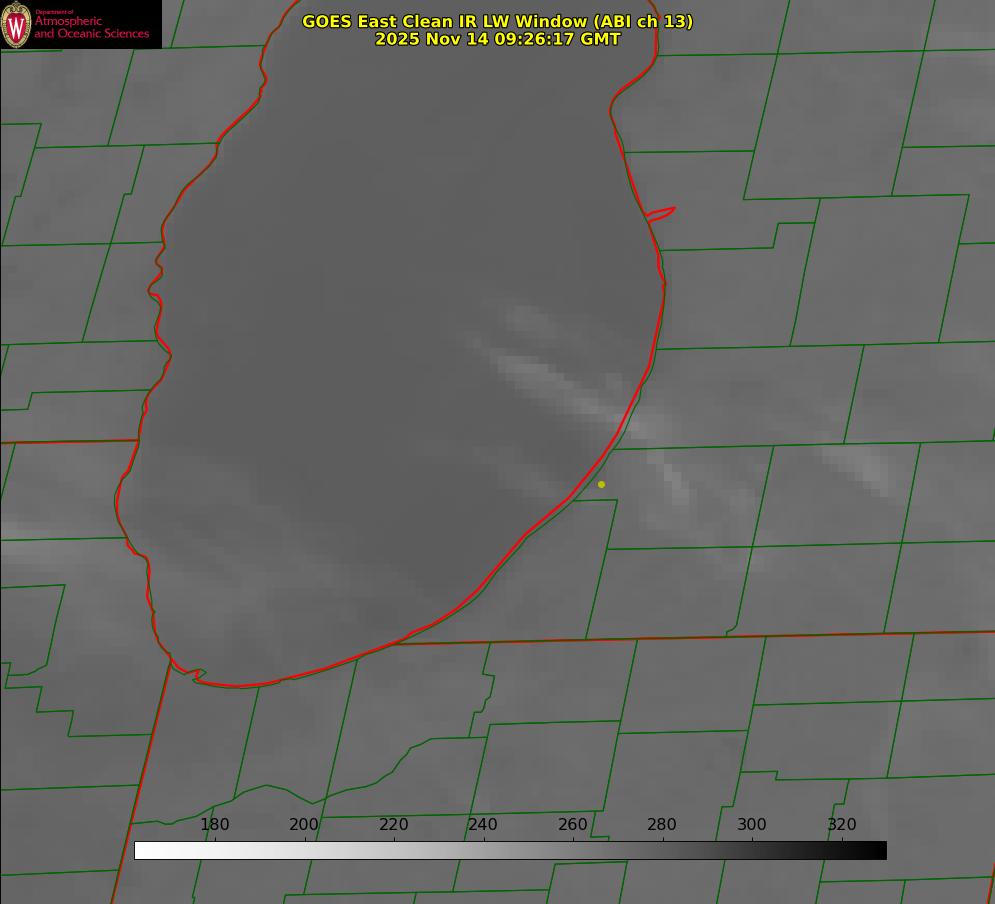Select the 280 label on the colorbar
The image size is (995, 904).
[662, 825]
